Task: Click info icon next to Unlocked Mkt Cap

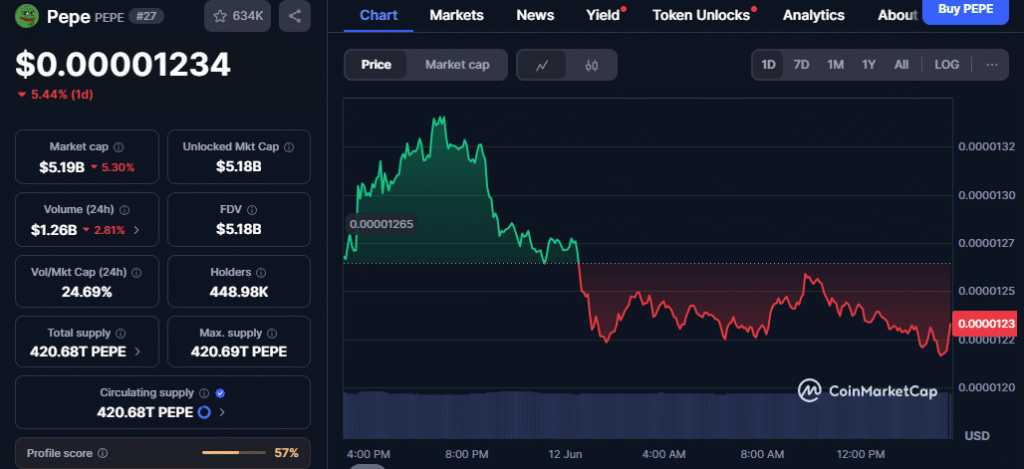Action: (289, 147)
